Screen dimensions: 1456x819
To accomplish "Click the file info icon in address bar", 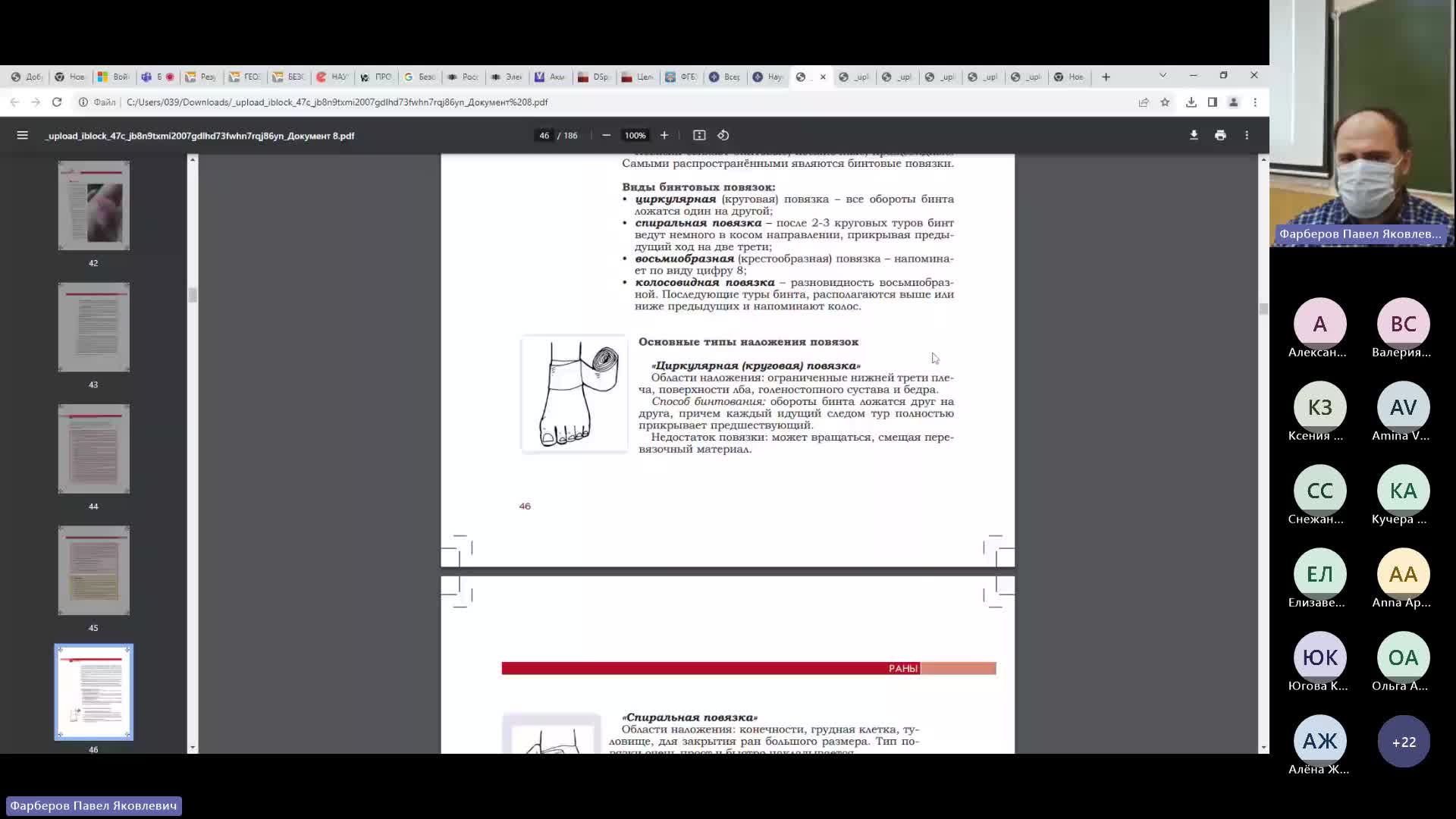I will point(83,102).
